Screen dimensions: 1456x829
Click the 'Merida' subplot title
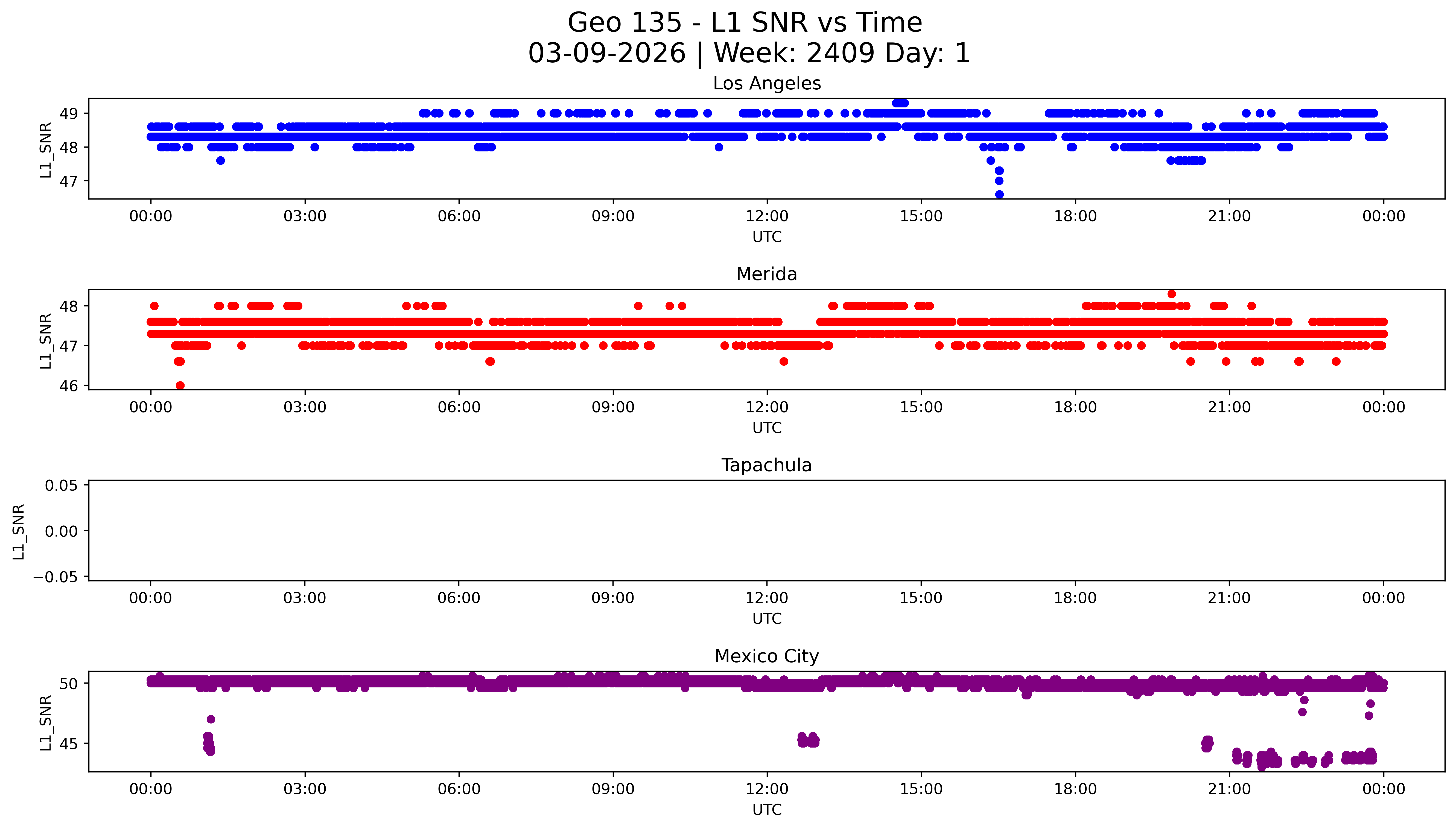point(766,274)
